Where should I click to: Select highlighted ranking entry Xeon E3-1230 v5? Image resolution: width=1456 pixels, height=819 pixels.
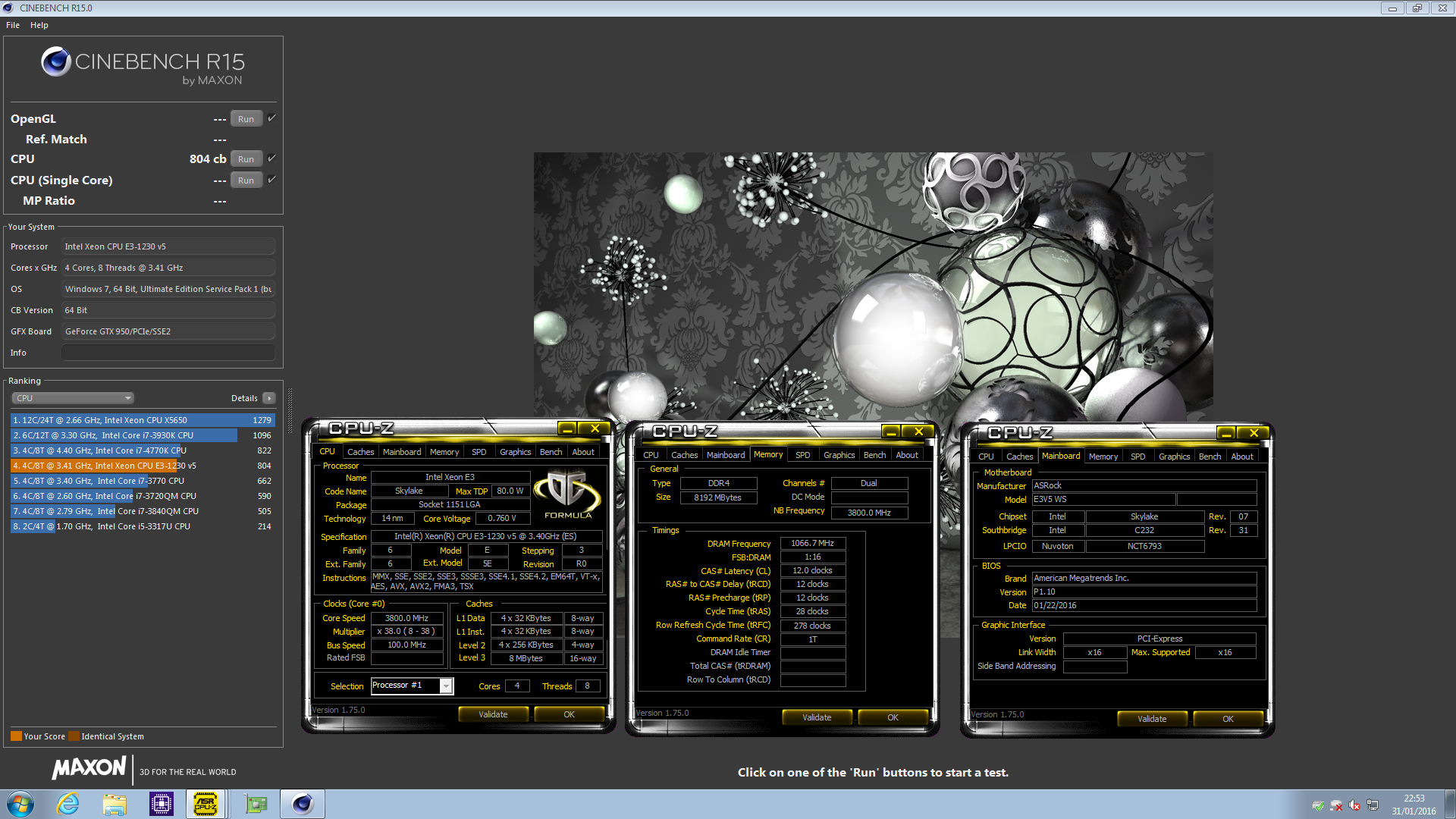point(143,466)
